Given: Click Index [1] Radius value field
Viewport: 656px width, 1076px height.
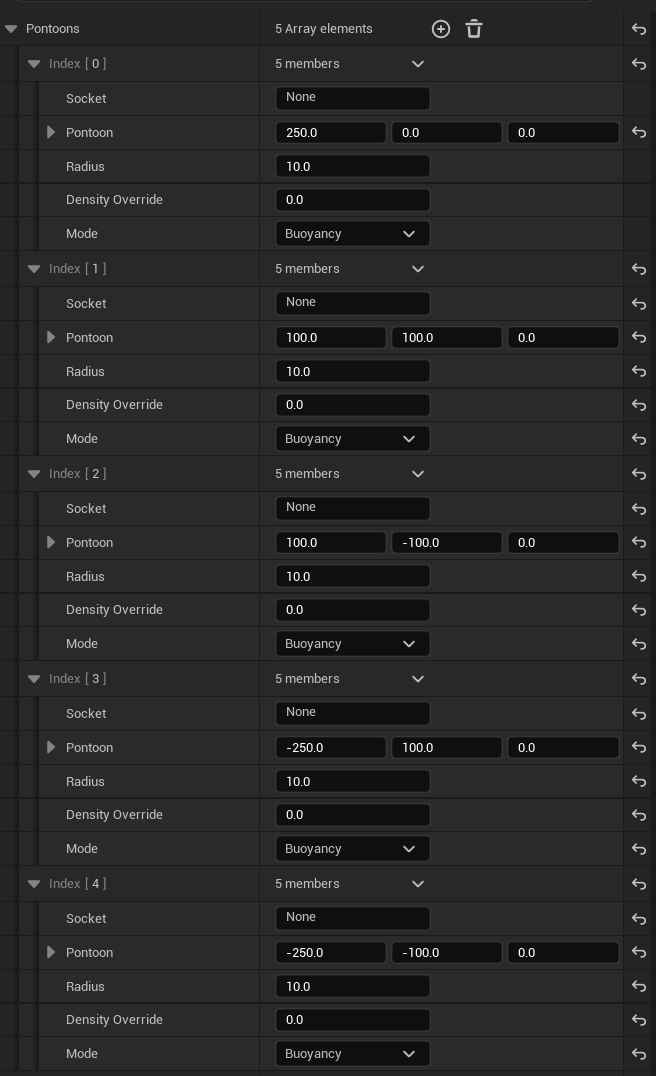Looking at the screenshot, I should click(x=352, y=371).
